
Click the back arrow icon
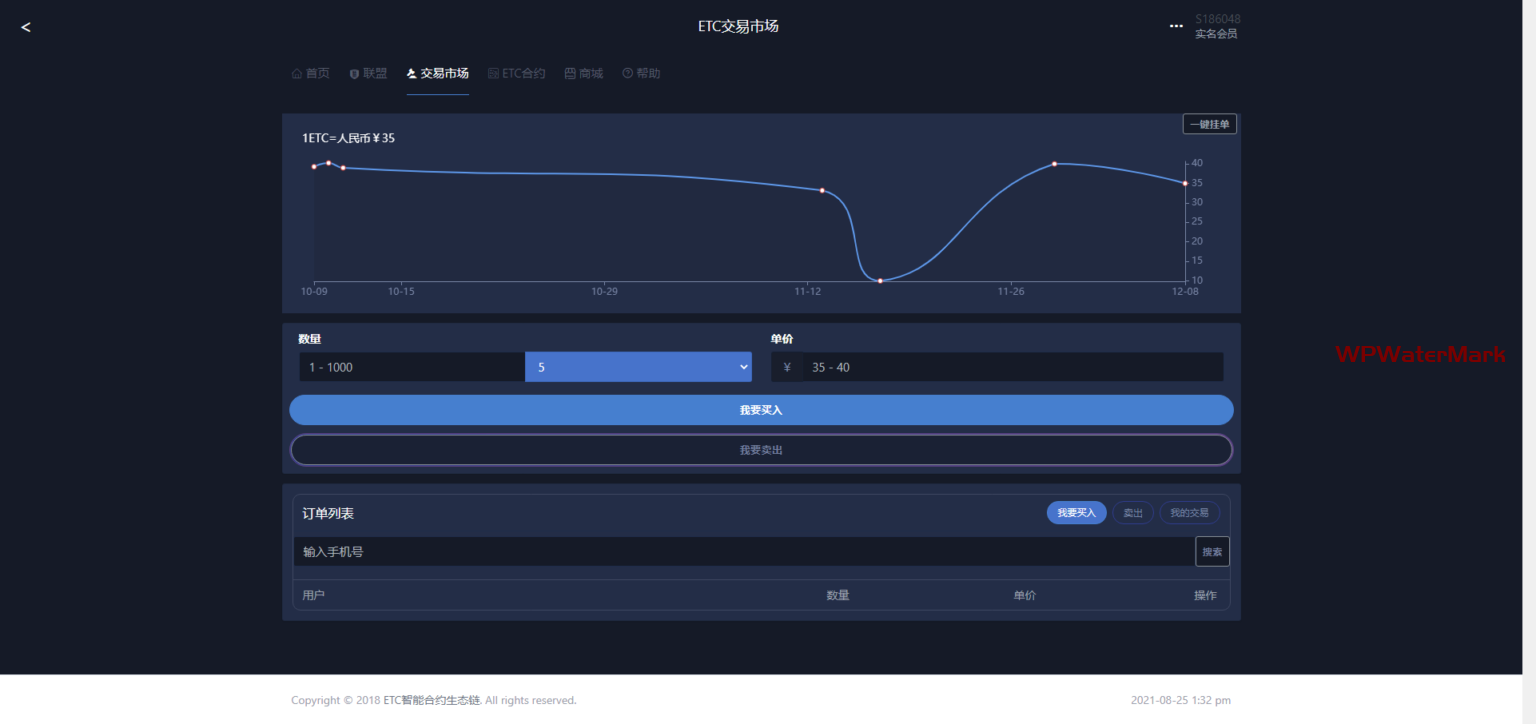click(x=26, y=27)
